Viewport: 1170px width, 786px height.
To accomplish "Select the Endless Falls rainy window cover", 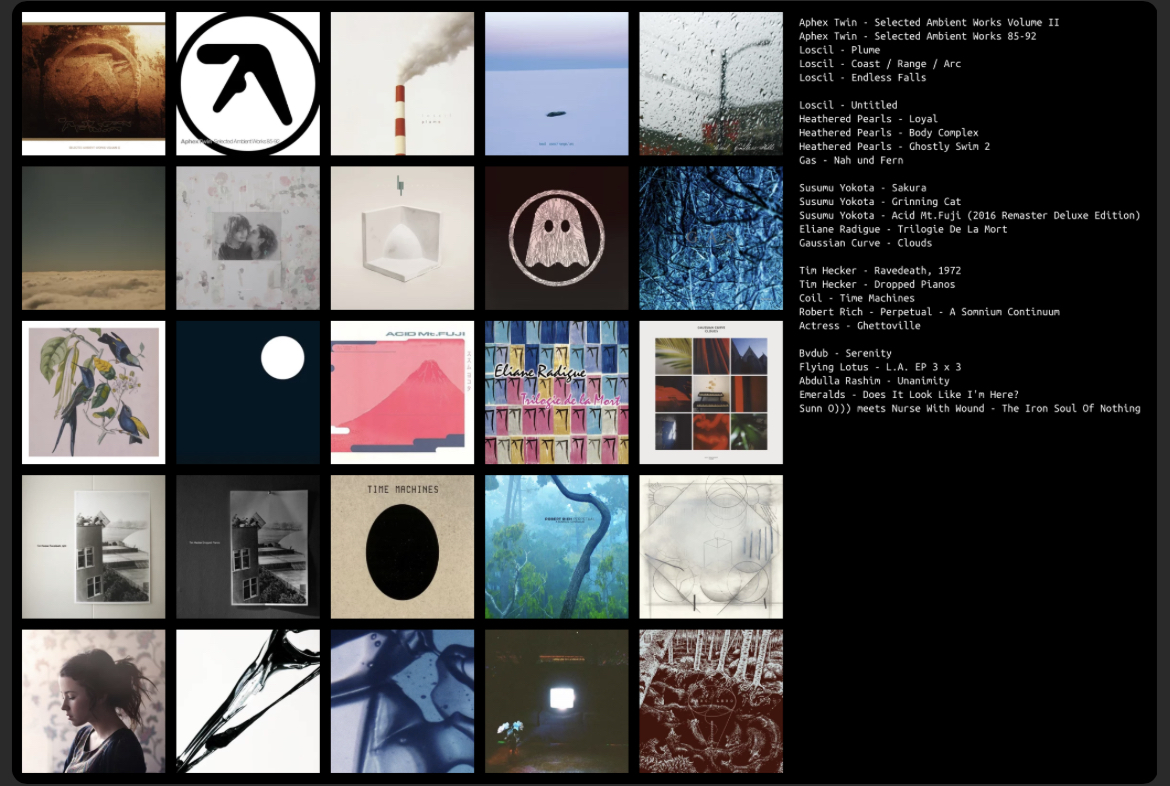I will pyautogui.click(x=711, y=84).
